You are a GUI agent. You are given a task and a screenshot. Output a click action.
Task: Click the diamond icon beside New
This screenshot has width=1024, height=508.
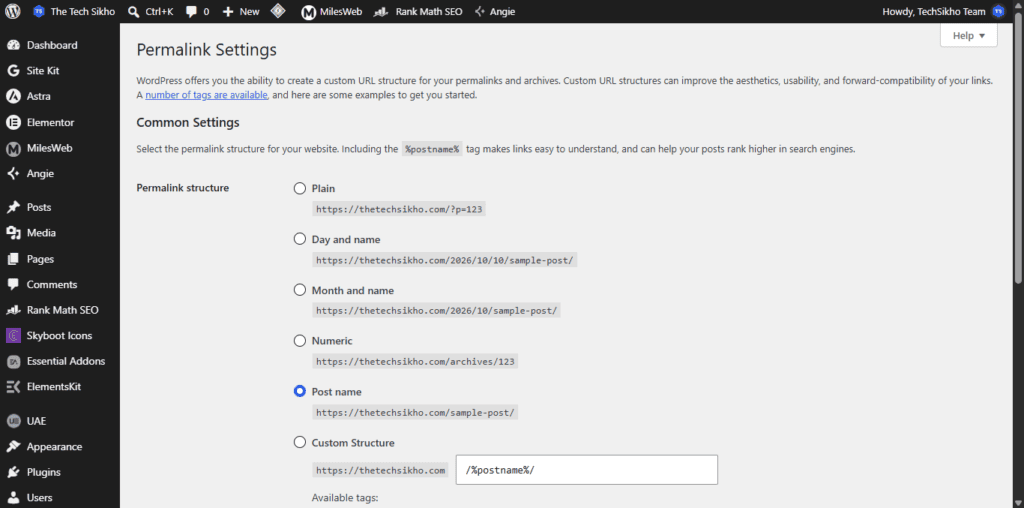pyautogui.click(x=278, y=11)
